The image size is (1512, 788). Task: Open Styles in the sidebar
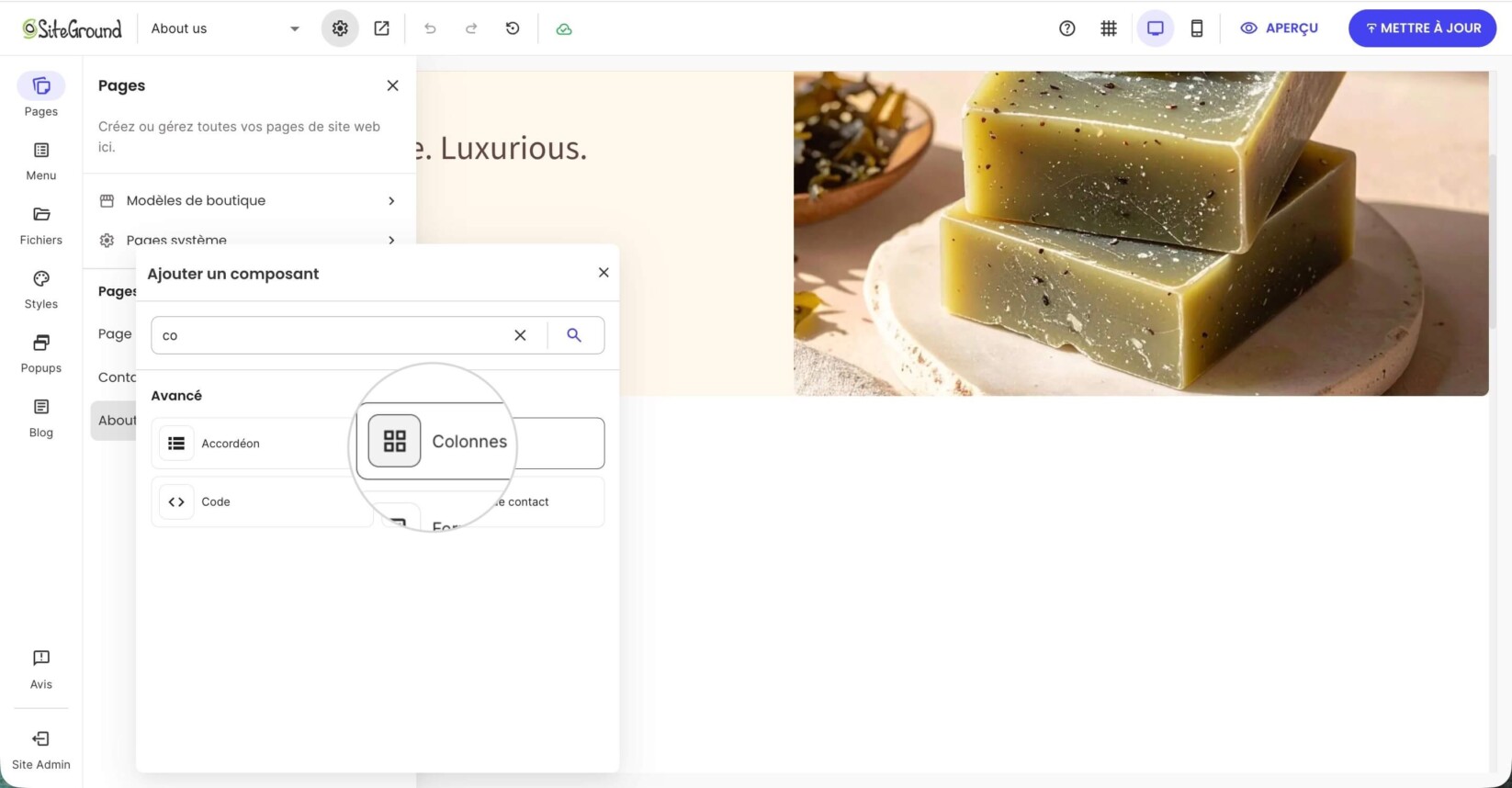(x=41, y=289)
